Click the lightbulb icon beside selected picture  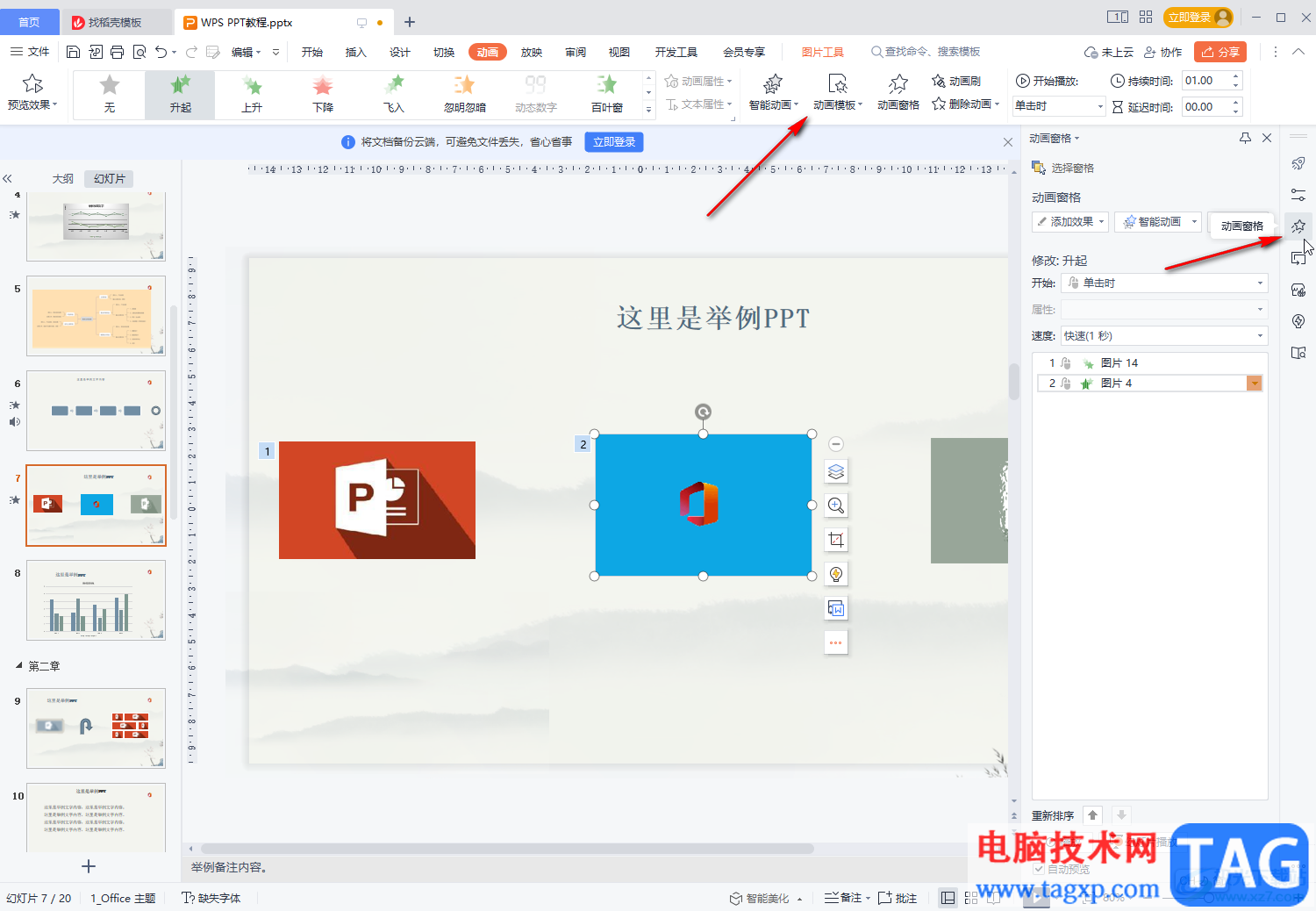tap(836, 574)
